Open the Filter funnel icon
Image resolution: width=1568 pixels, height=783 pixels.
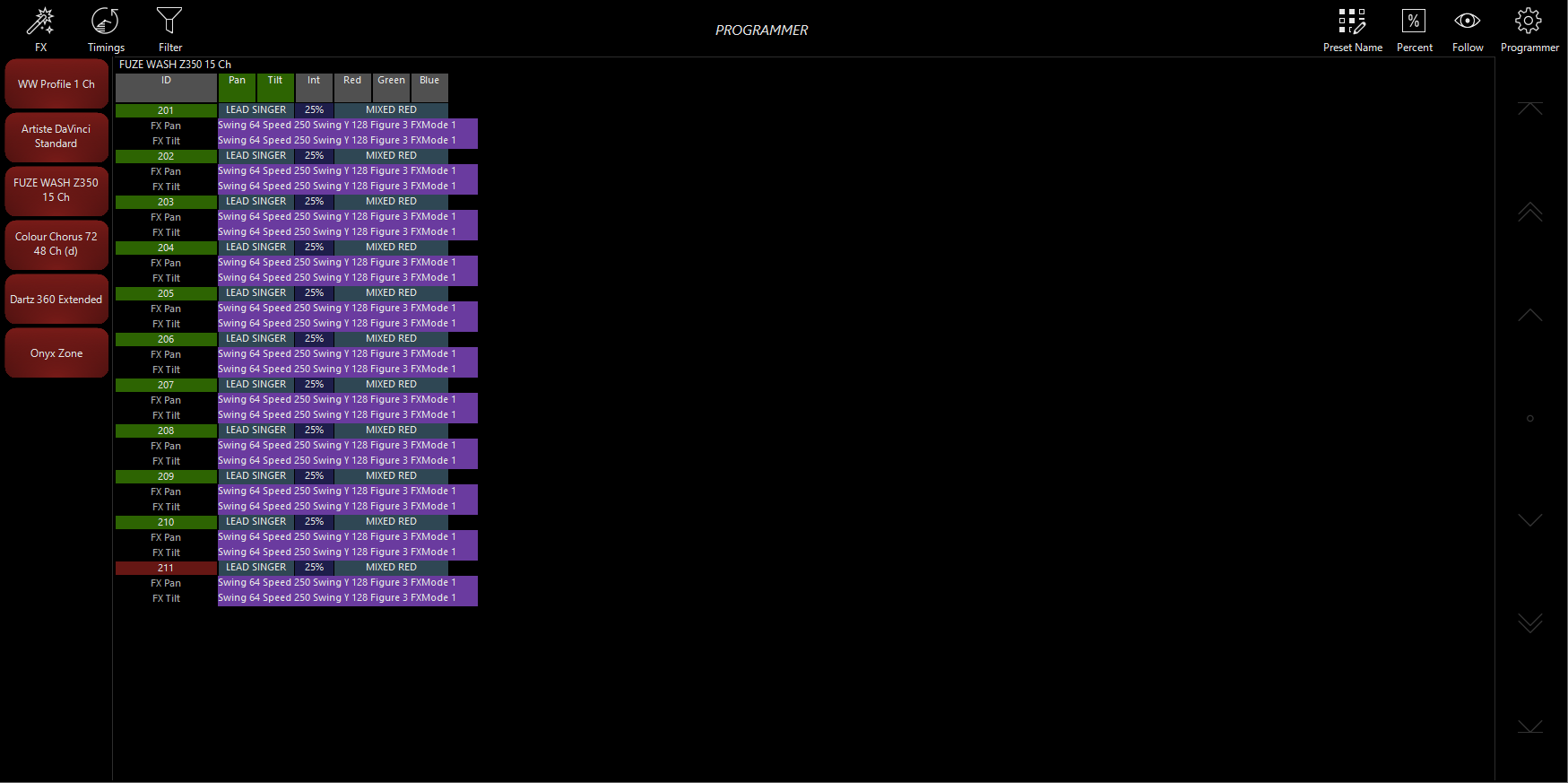pyautogui.click(x=169, y=30)
